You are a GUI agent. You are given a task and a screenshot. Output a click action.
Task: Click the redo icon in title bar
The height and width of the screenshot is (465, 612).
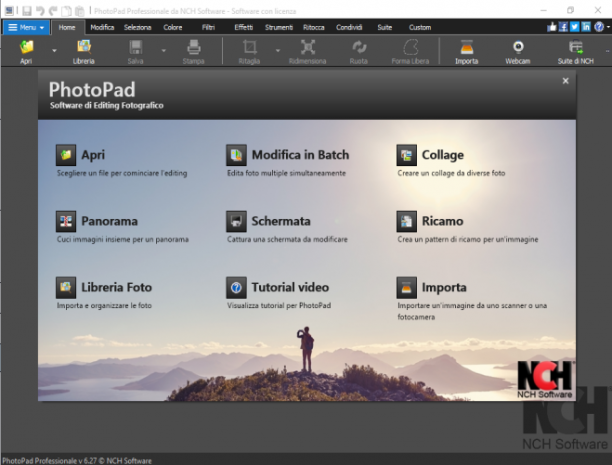click(x=53, y=11)
